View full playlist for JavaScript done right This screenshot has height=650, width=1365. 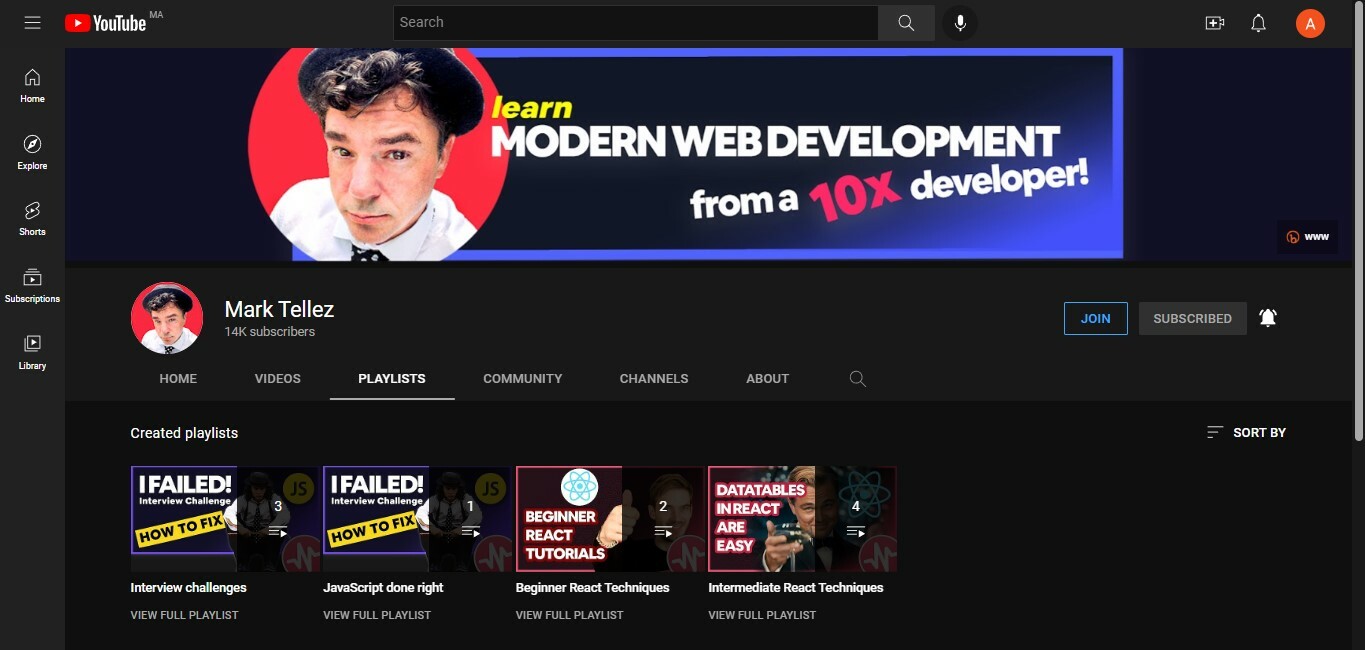377,615
